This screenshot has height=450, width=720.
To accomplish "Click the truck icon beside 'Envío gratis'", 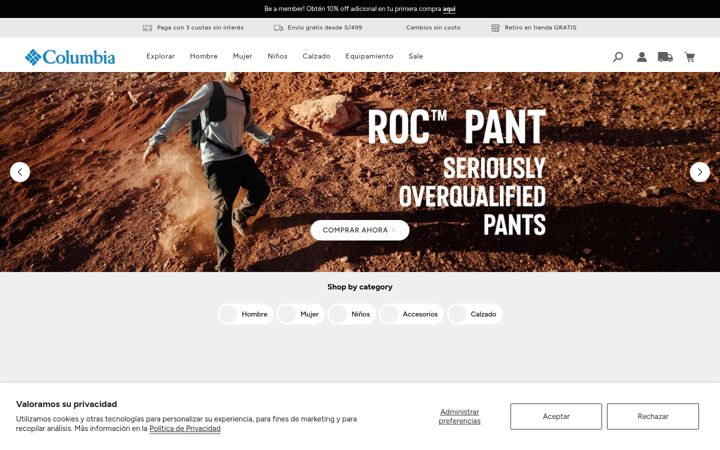I will (x=278, y=28).
